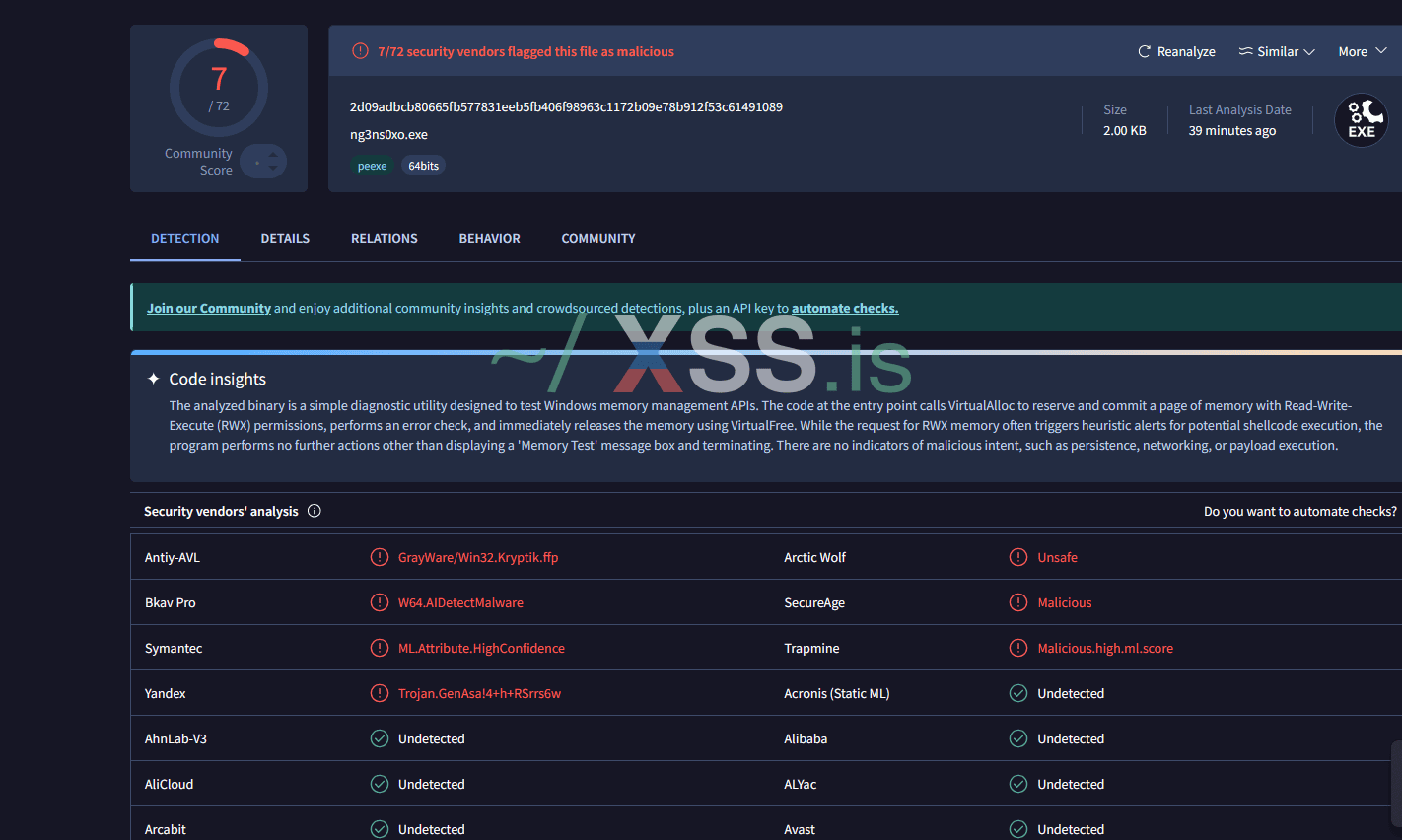Click the peexe tag

click(x=373, y=165)
